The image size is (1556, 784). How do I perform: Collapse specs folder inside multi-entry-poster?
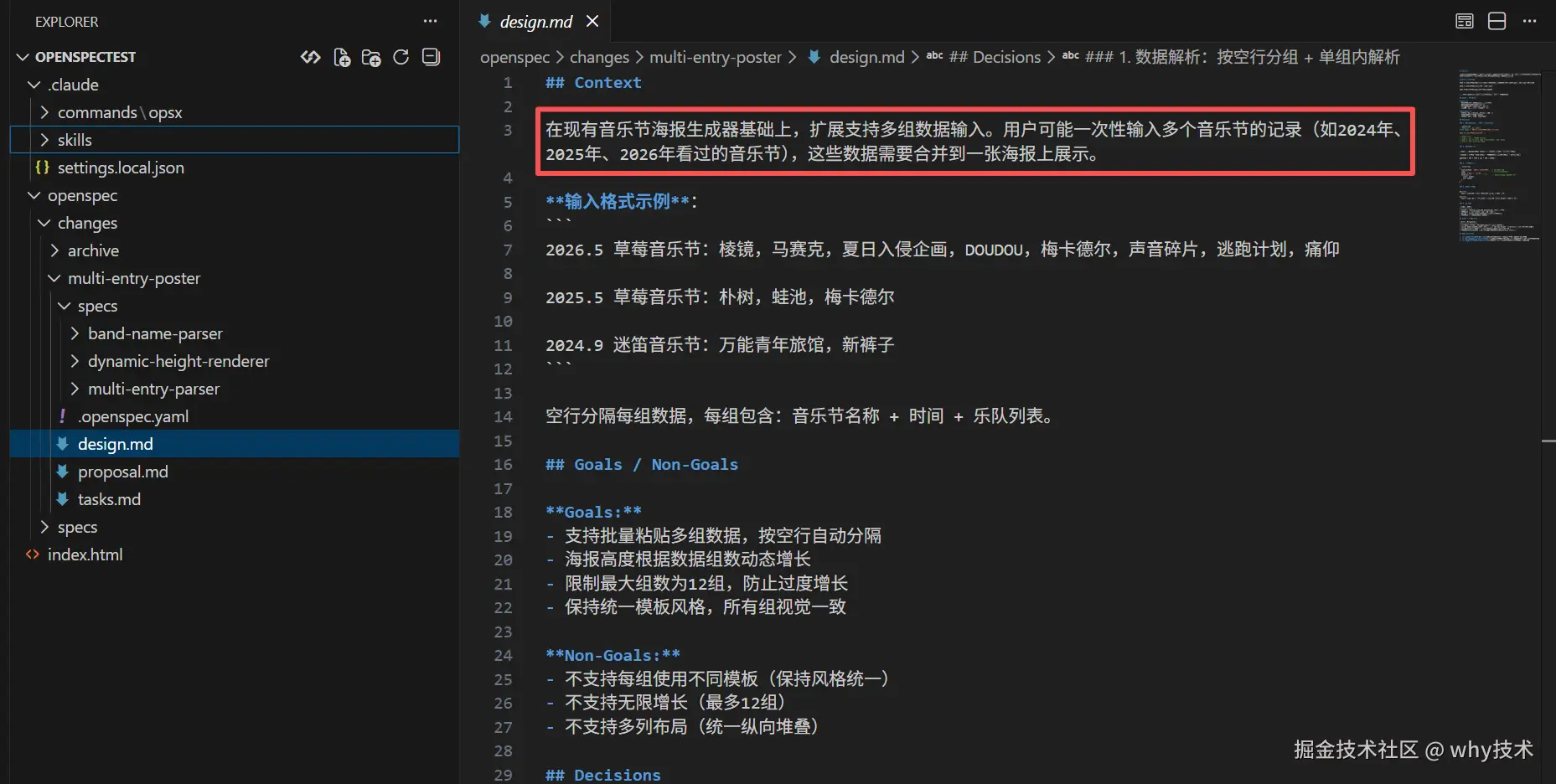click(x=64, y=306)
